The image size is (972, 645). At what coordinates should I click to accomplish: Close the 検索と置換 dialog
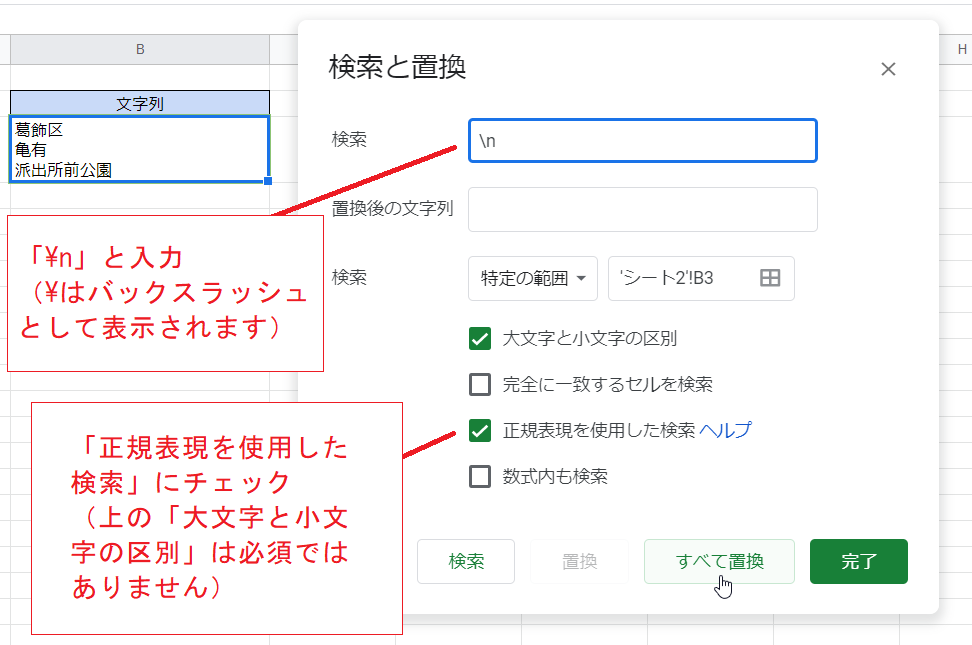pos(888,69)
